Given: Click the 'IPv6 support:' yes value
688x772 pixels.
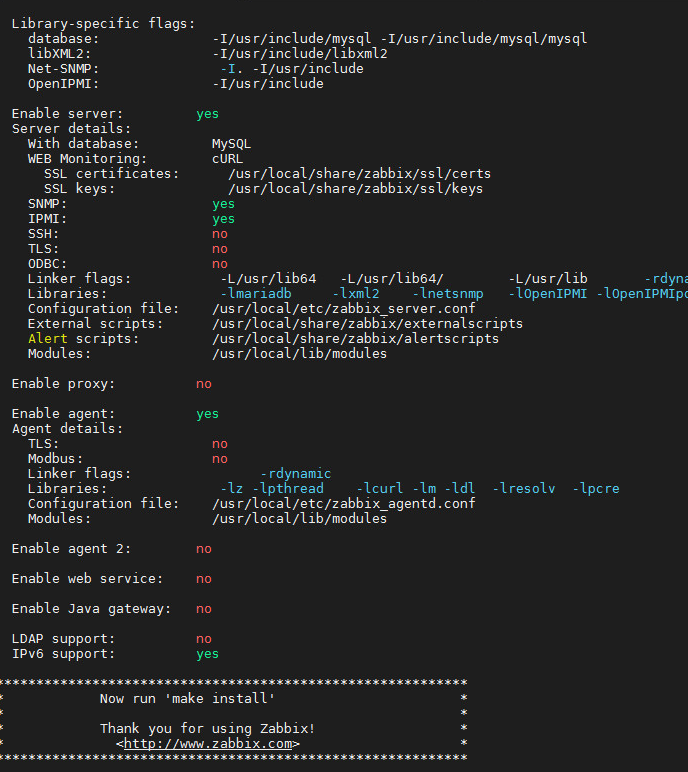Looking at the screenshot, I should point(207,654).
